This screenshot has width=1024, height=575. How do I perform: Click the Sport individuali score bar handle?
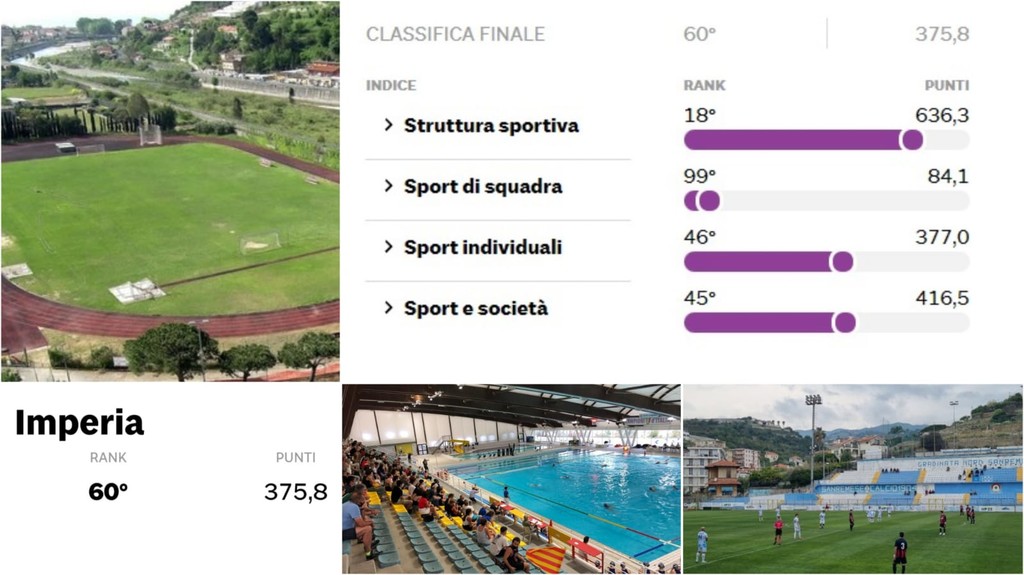[842, 262]
